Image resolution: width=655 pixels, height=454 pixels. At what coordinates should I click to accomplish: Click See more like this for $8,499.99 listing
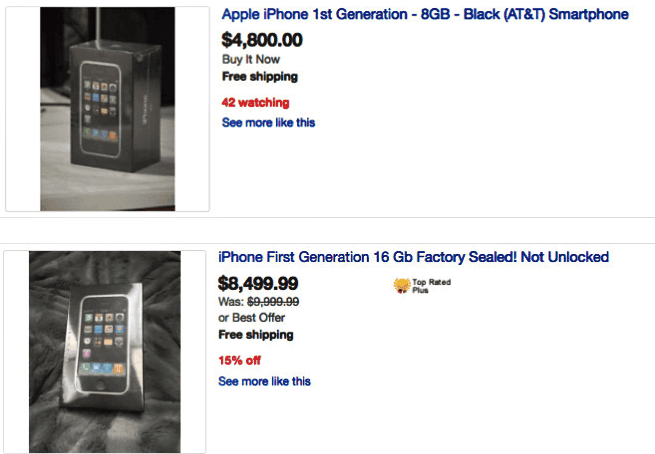(264, 381)
